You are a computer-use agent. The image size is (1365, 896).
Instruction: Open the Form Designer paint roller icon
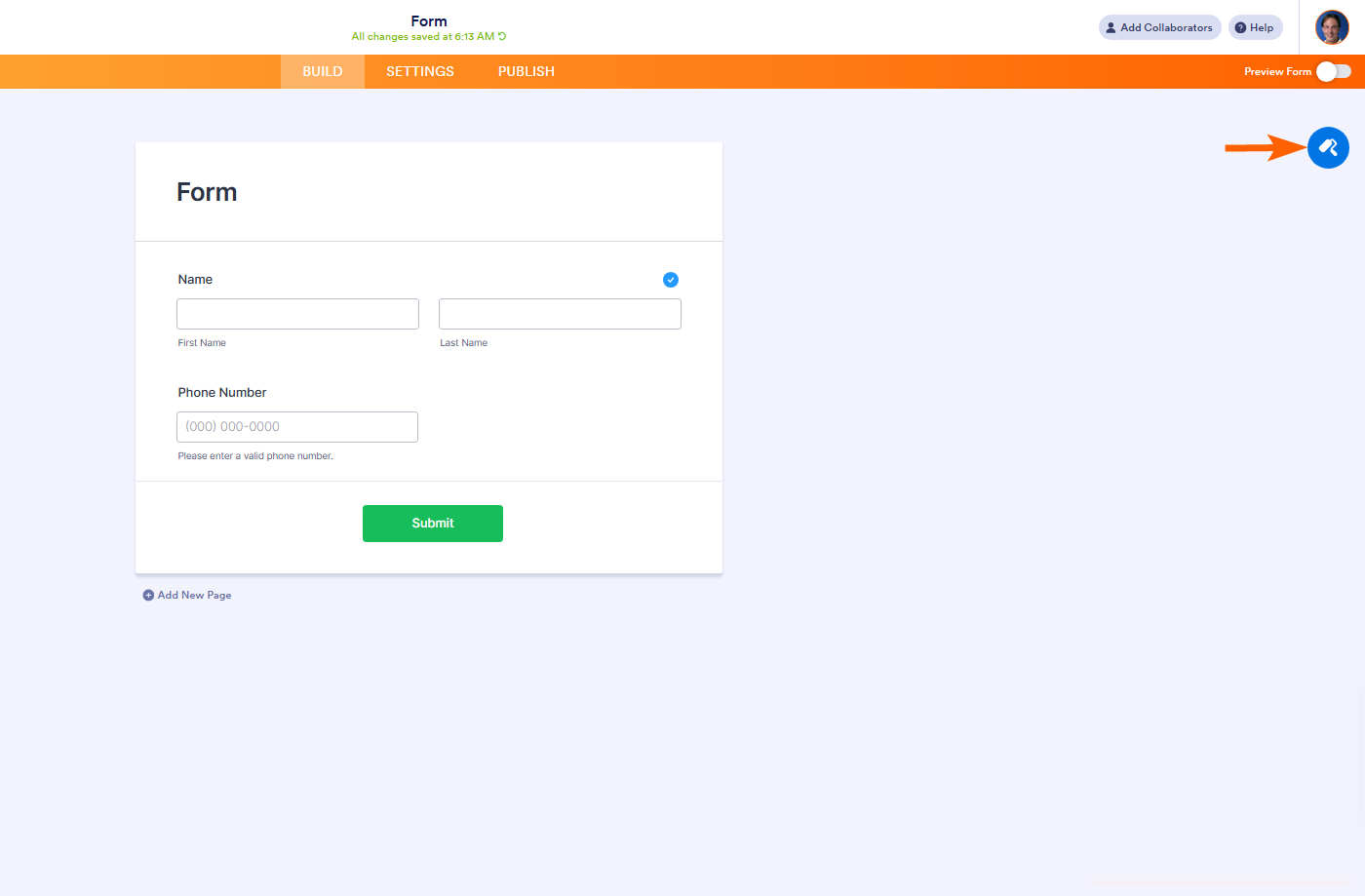pos(1328,148)
